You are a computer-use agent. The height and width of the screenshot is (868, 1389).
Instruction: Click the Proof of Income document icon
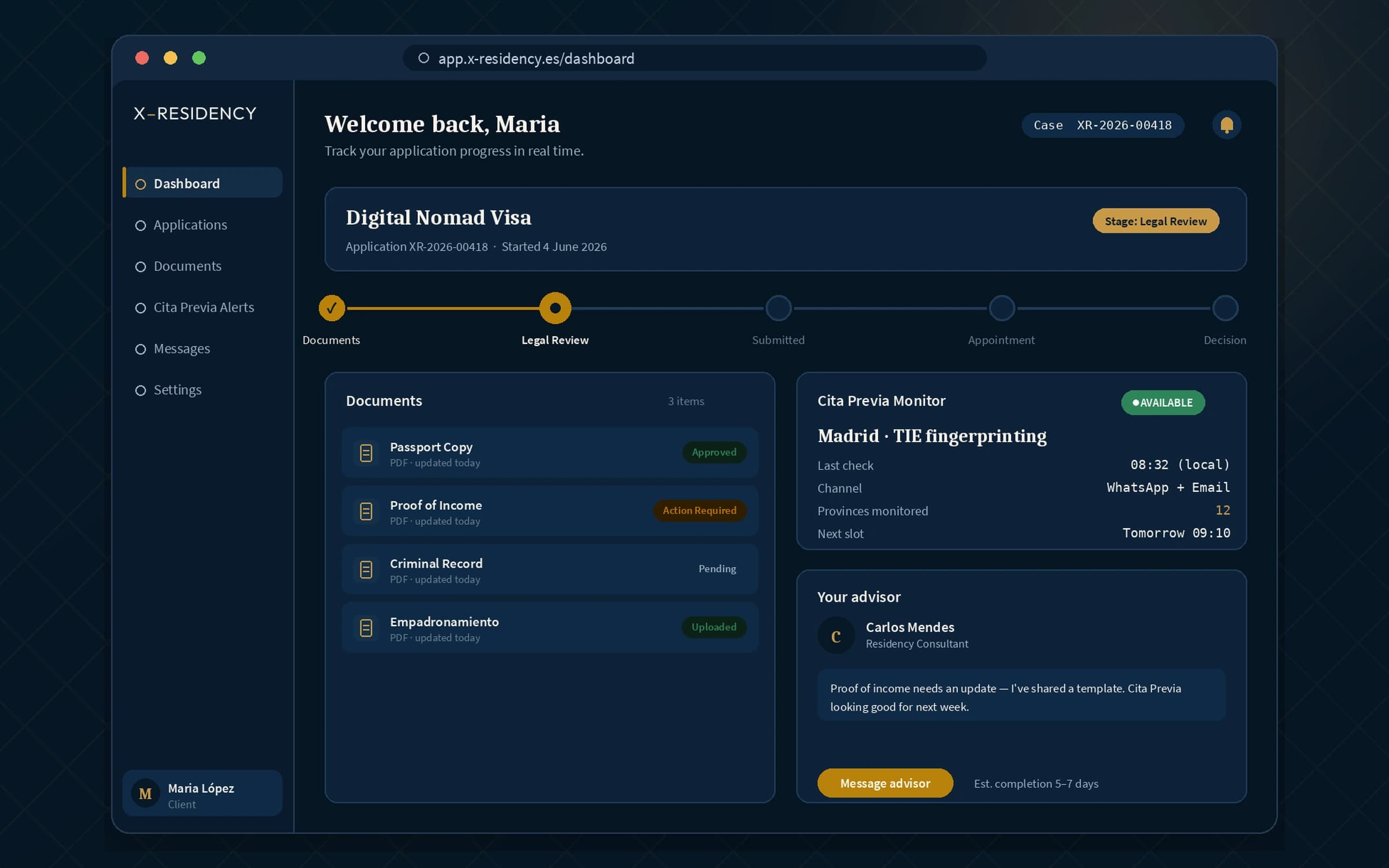pos(366,511)
